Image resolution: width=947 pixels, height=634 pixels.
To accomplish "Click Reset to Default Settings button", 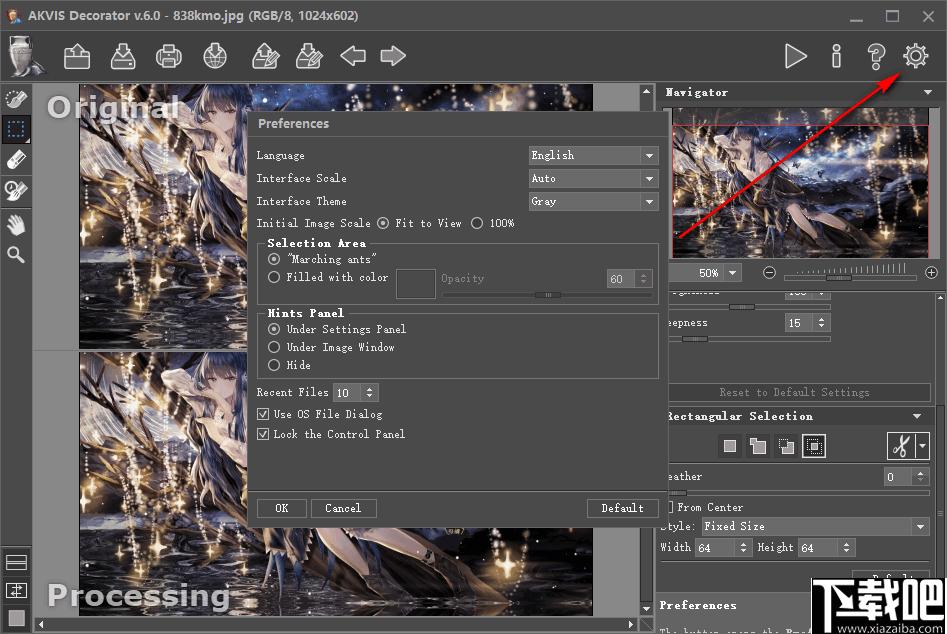I will 795,392.
